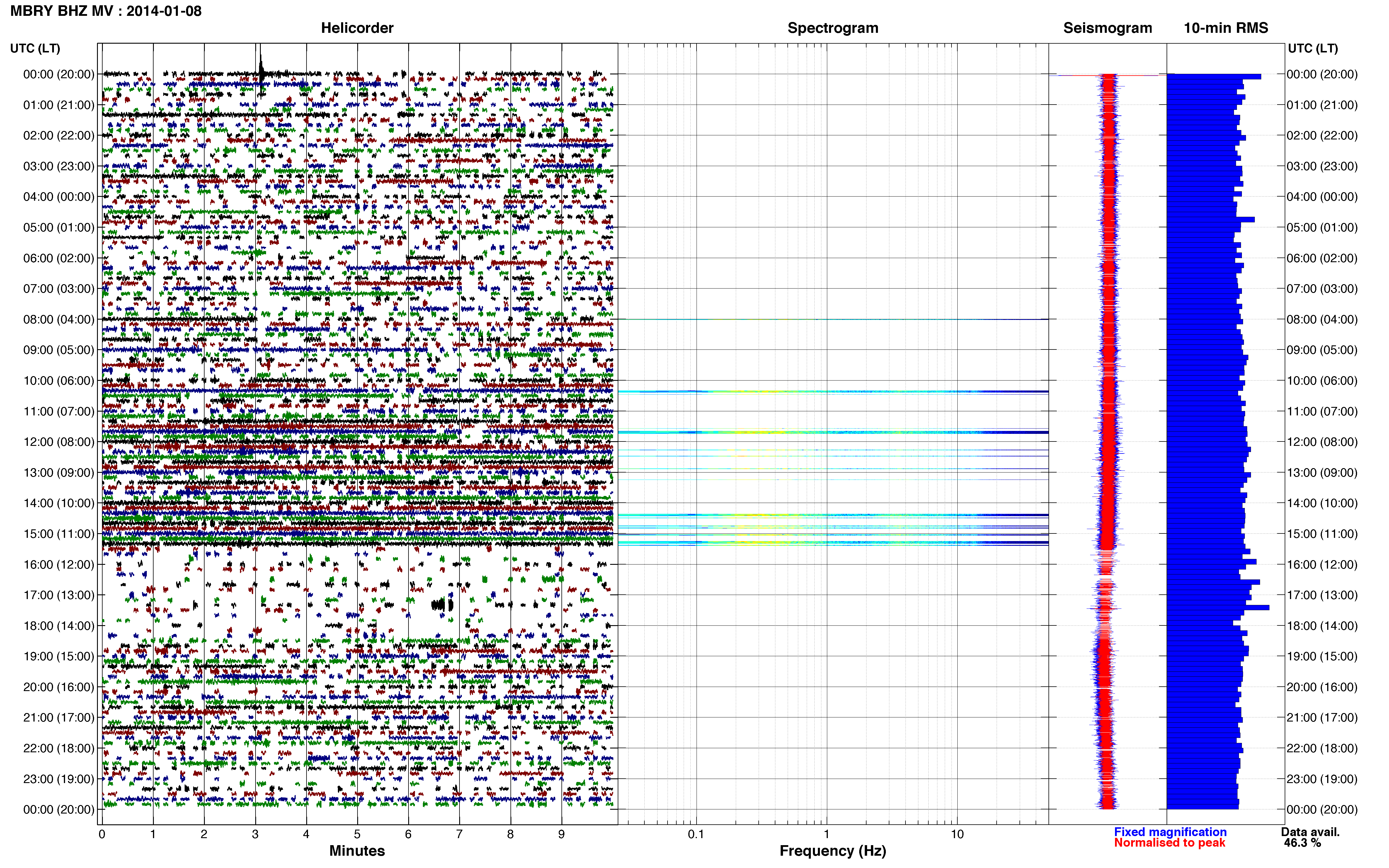Click left axis label "06:00 (02:00)"
Image resolution: width=1389 pixels, height=868 pixels.
click(x=59, y=258)
